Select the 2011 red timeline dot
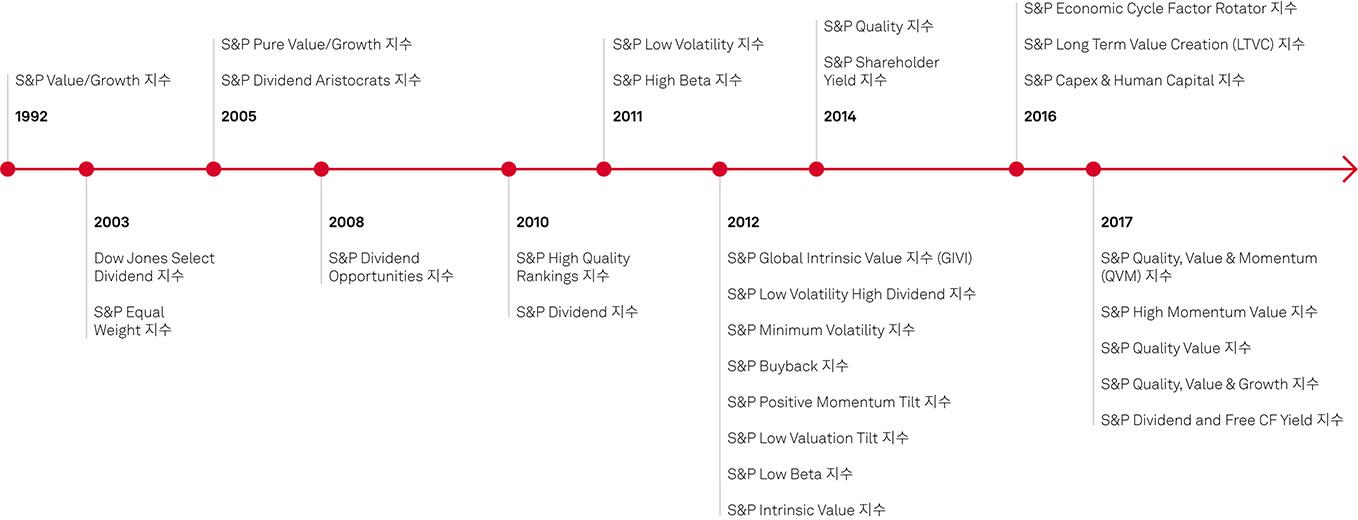 [x=604, y=169]
